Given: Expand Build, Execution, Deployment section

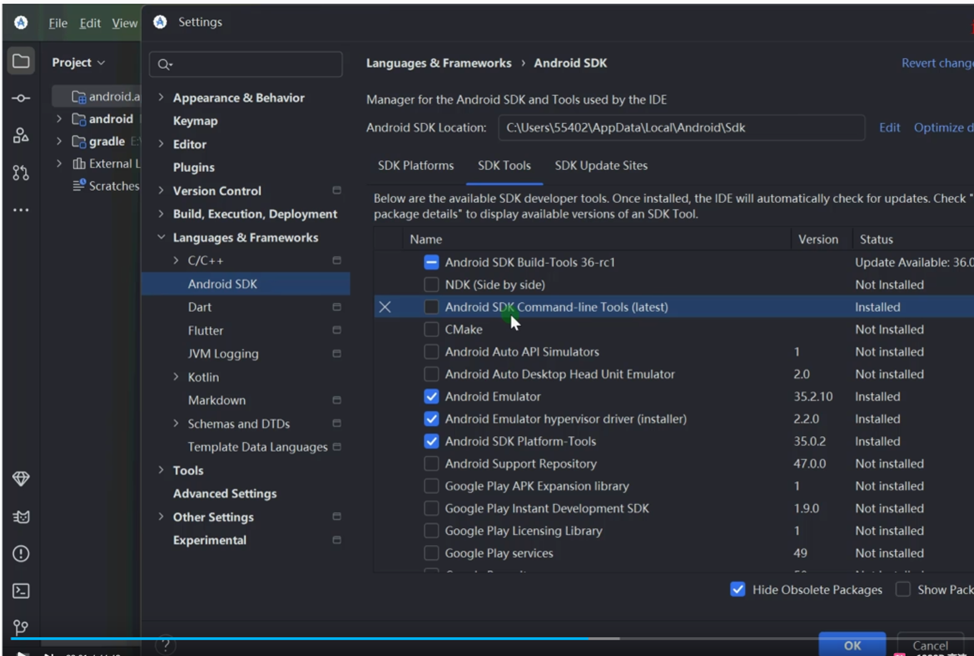Looking at the screenshot, I should coord(161,213).
